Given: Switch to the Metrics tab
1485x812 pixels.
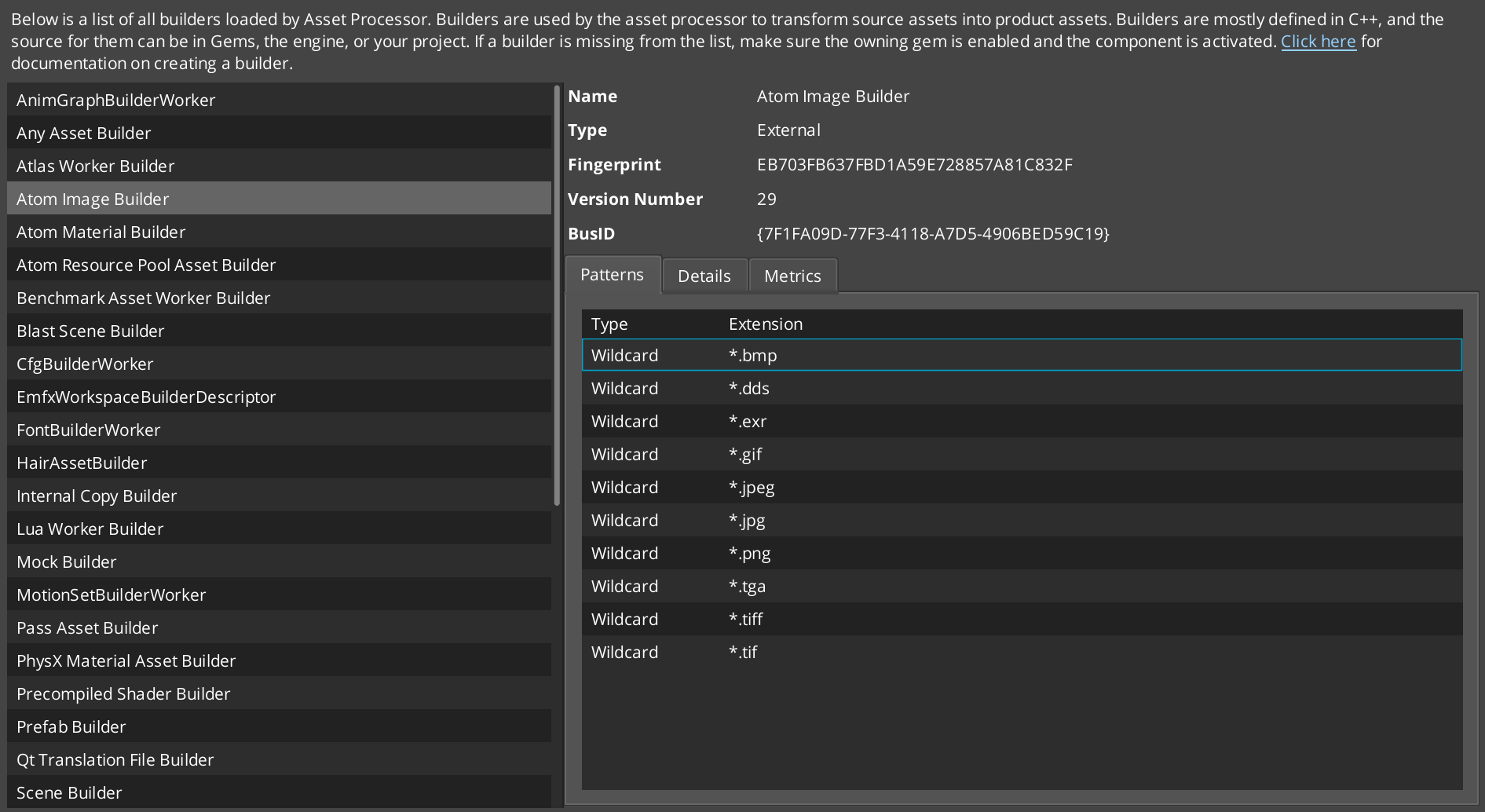Looking at the screenshot, I should [x=792, y=276].
